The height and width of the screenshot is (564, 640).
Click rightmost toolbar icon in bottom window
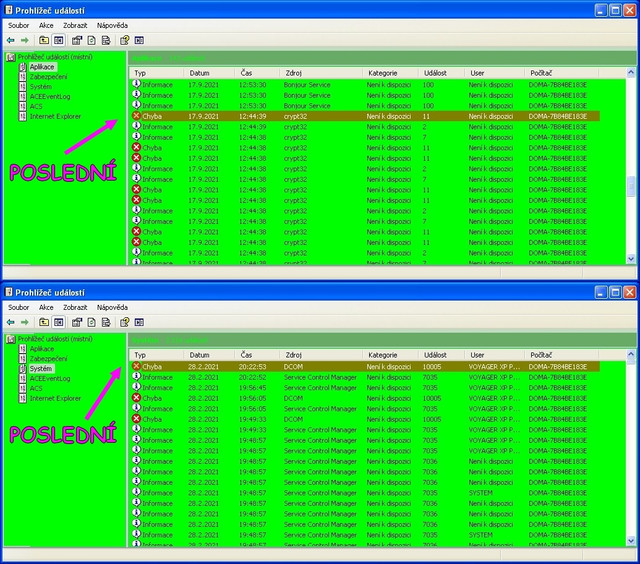[x=139, y=322]
